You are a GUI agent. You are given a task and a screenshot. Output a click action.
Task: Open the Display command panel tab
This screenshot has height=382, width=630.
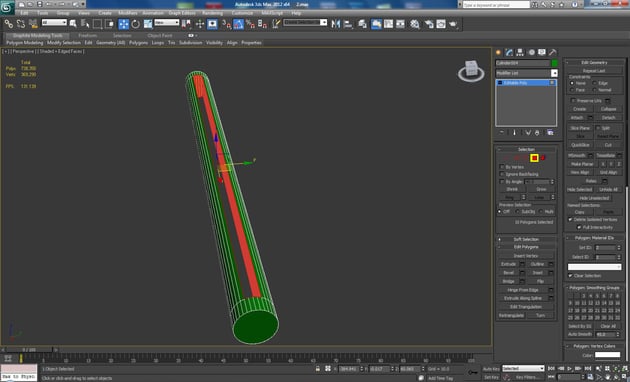(x=542, y=52)
